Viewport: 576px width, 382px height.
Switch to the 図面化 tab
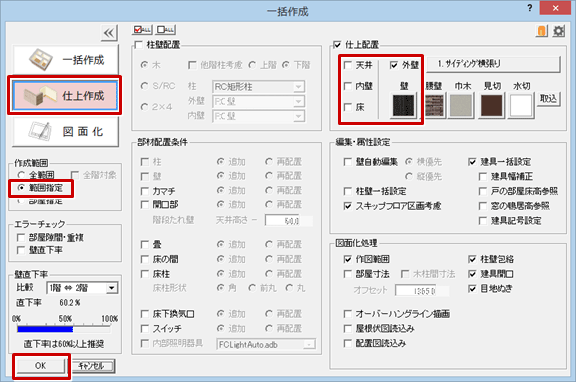point(66,131)
